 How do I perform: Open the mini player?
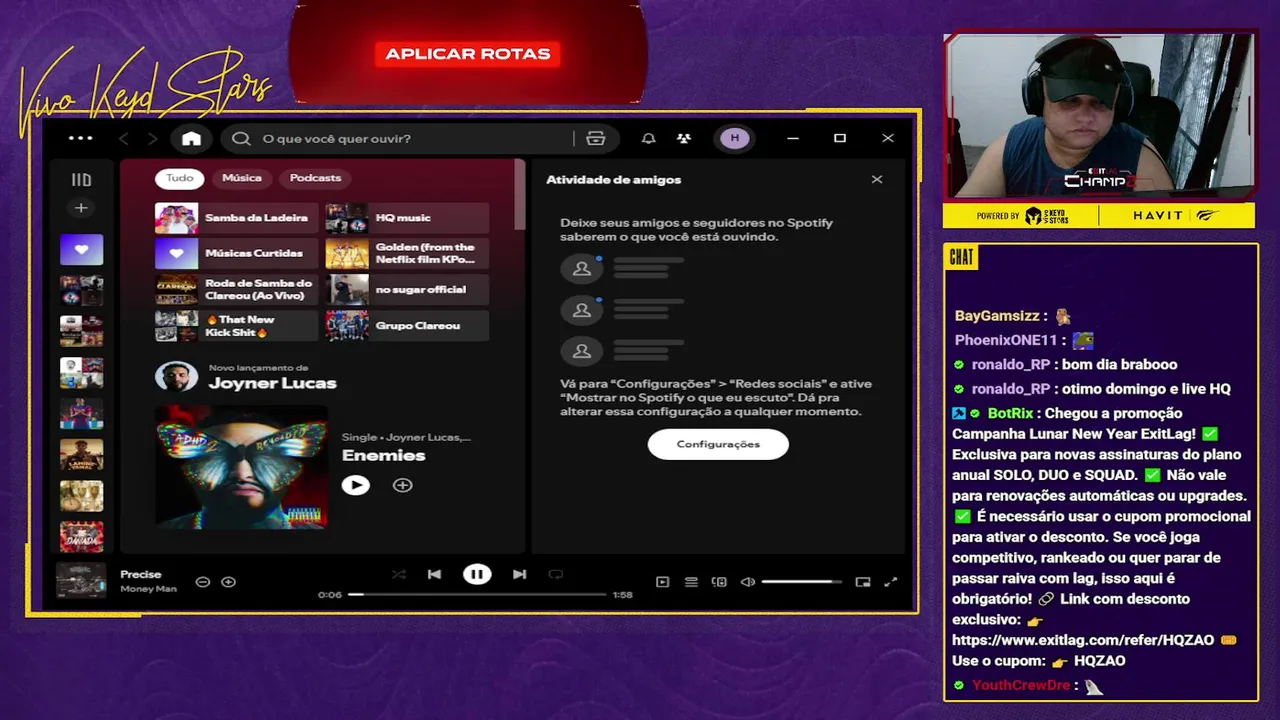click(863, 581)
